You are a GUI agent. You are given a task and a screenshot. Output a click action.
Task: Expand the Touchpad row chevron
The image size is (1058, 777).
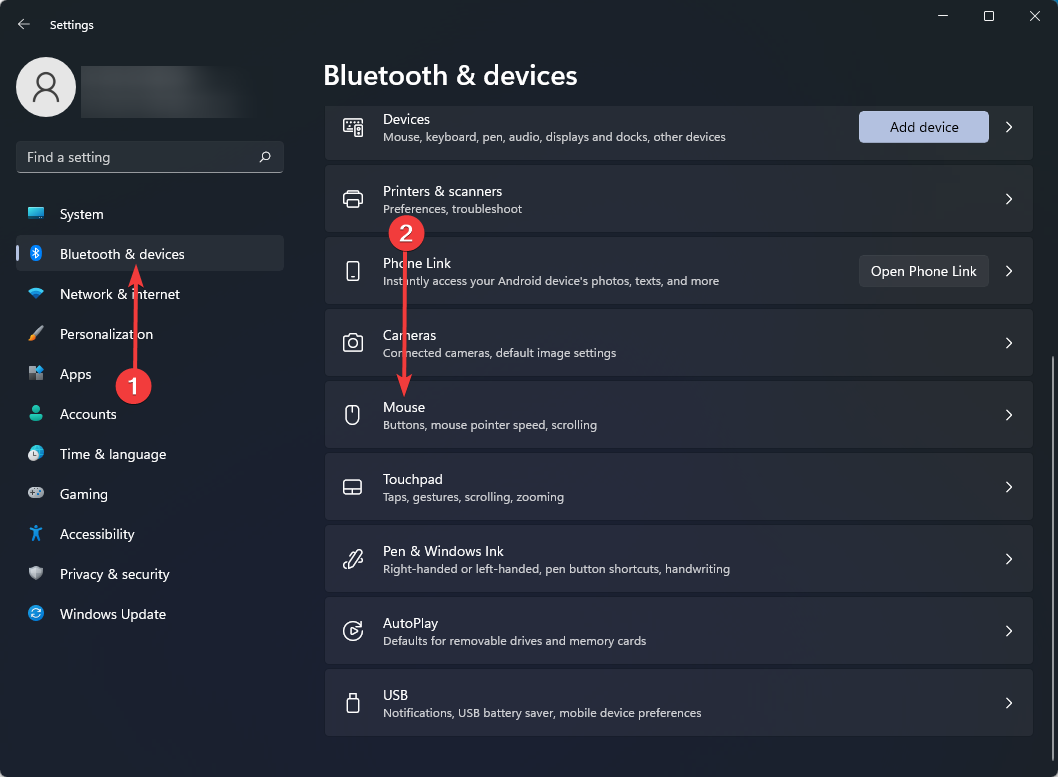pos(1009,487)
